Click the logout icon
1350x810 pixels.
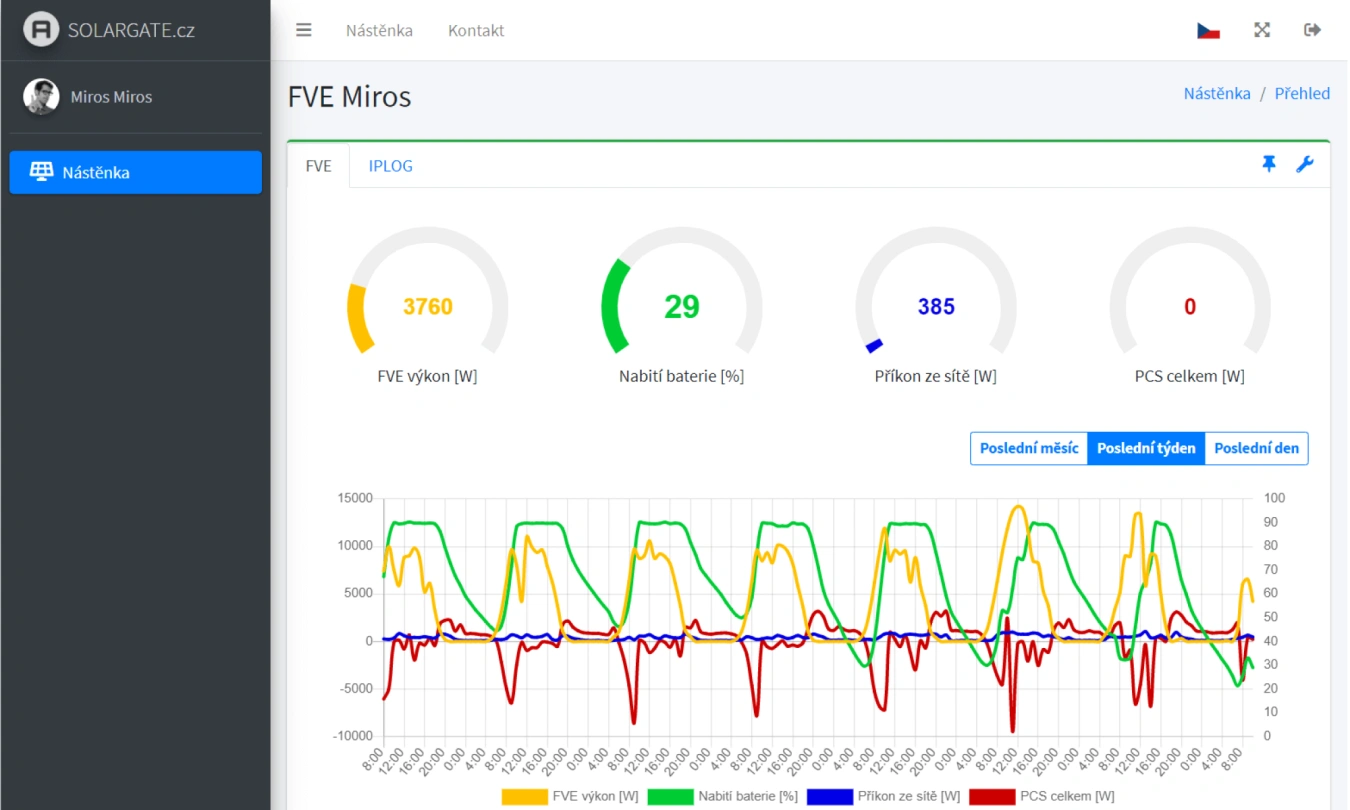coord(1313,30)
